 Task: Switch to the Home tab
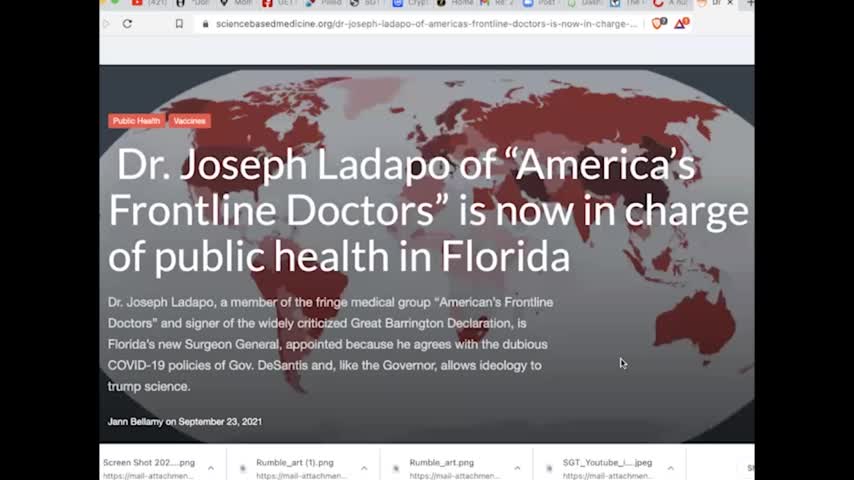(x=455, y=3)
